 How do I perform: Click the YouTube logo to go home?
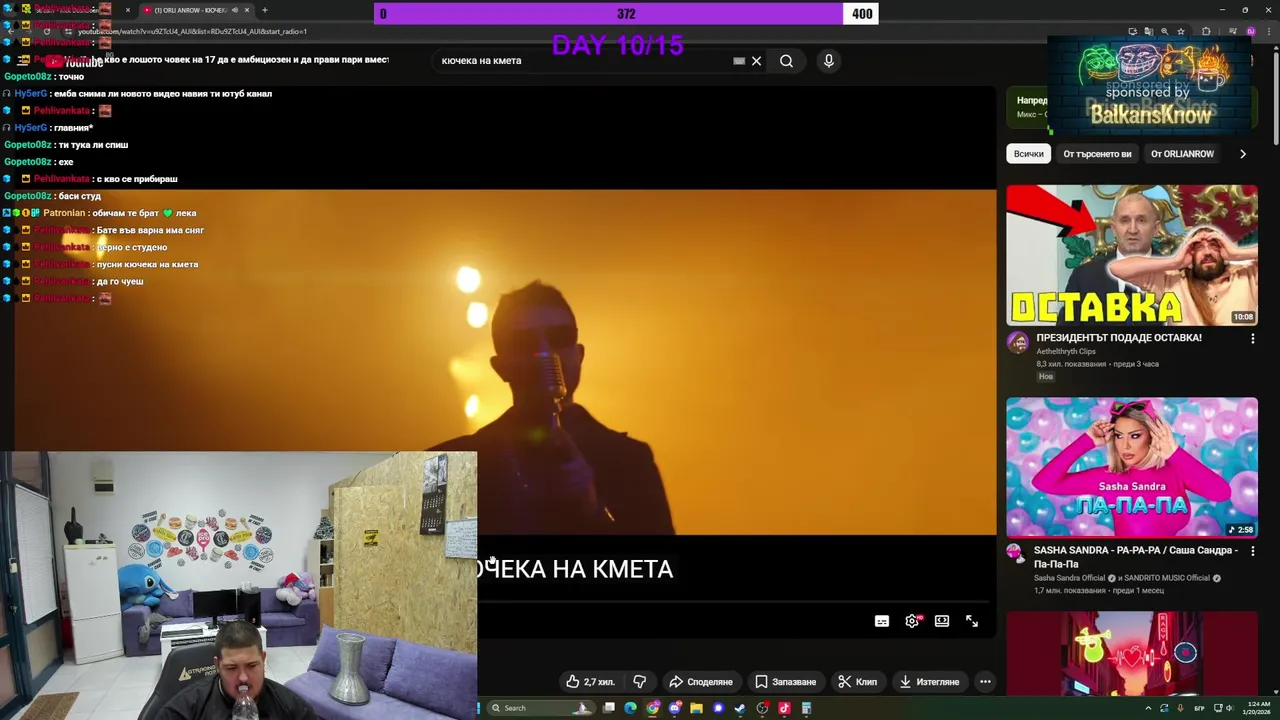pyautogui.click(x=73, y=62)
